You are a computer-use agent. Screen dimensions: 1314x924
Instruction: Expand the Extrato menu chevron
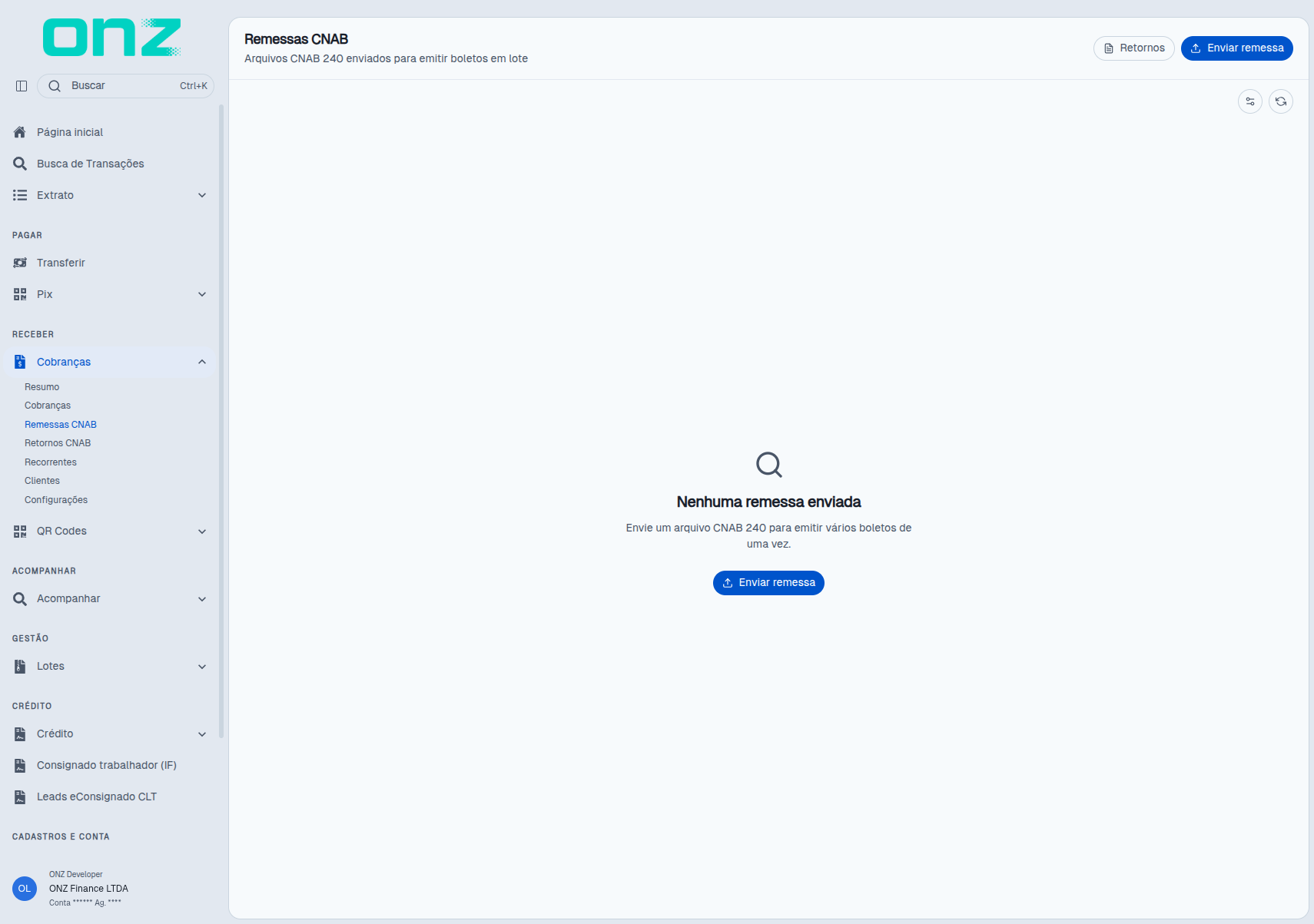click(x=202, y=195)
